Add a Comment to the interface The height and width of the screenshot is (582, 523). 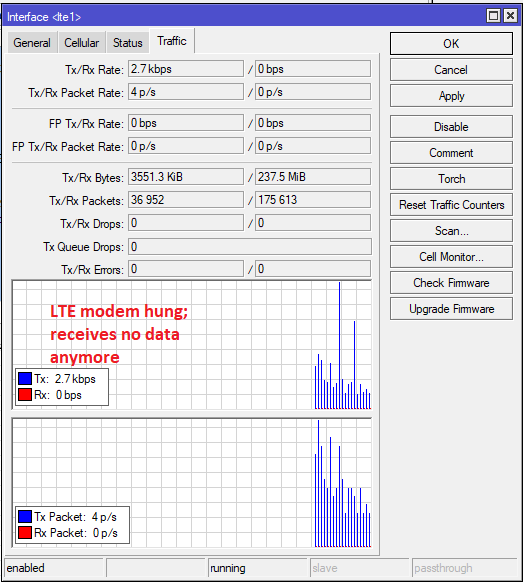coord(451,153)
